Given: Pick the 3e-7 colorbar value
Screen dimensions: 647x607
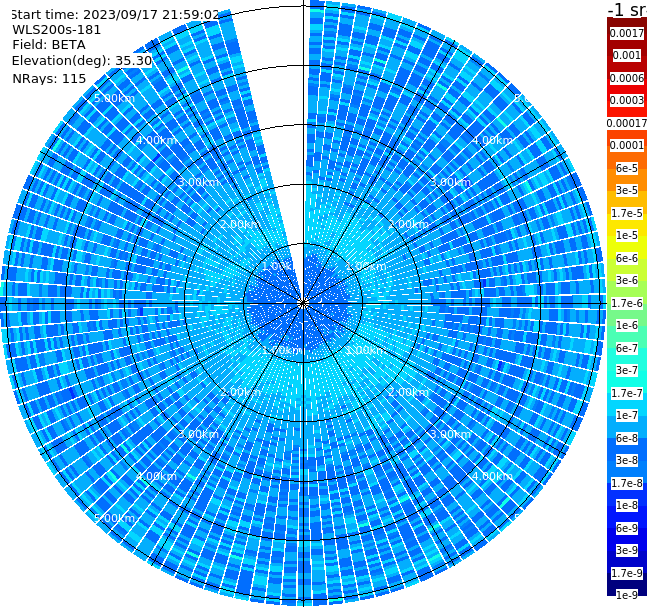Looking at the screenshot, I should 627,370.
